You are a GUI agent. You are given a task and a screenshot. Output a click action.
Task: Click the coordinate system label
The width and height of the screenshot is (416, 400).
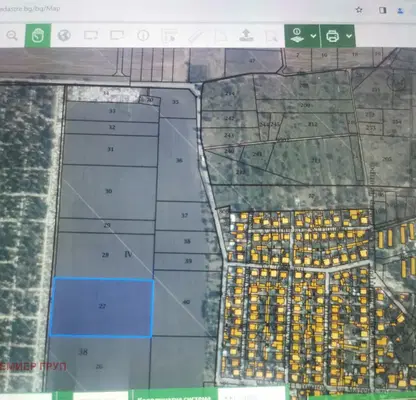(x=174, y=397)
